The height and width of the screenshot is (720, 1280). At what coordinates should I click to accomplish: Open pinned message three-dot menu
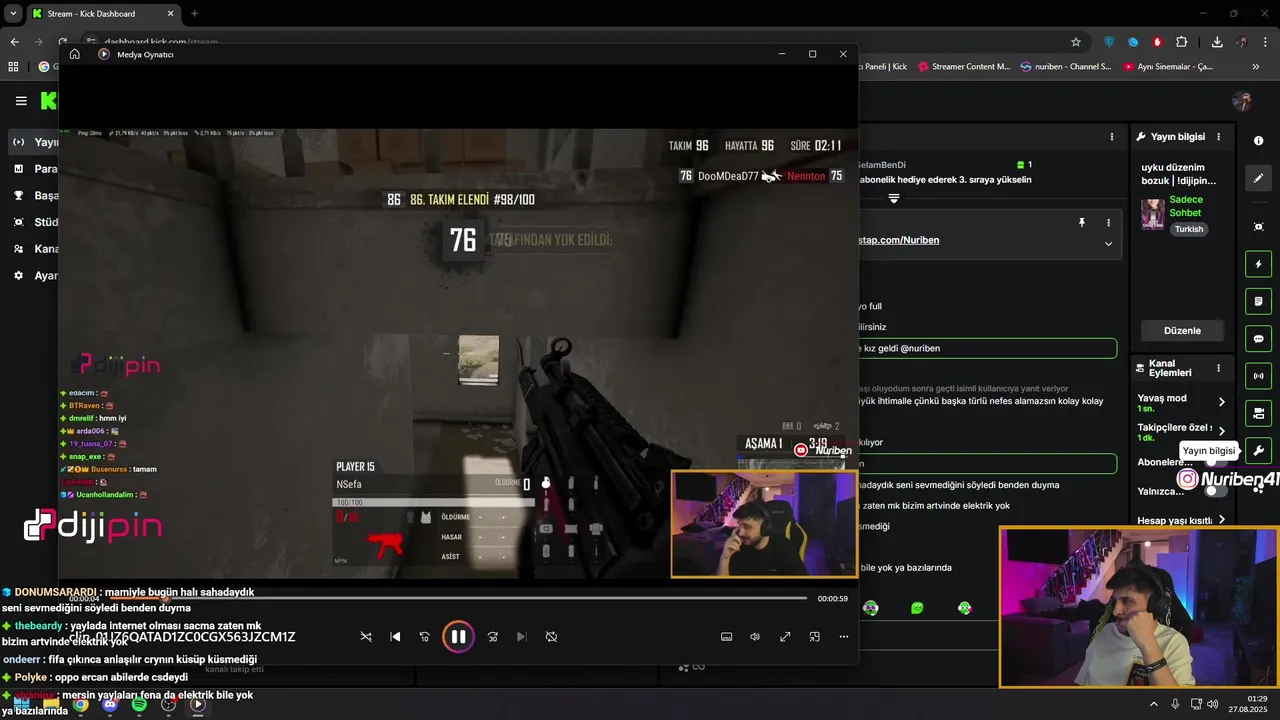pyautogui.click(x=1108, y=223)
